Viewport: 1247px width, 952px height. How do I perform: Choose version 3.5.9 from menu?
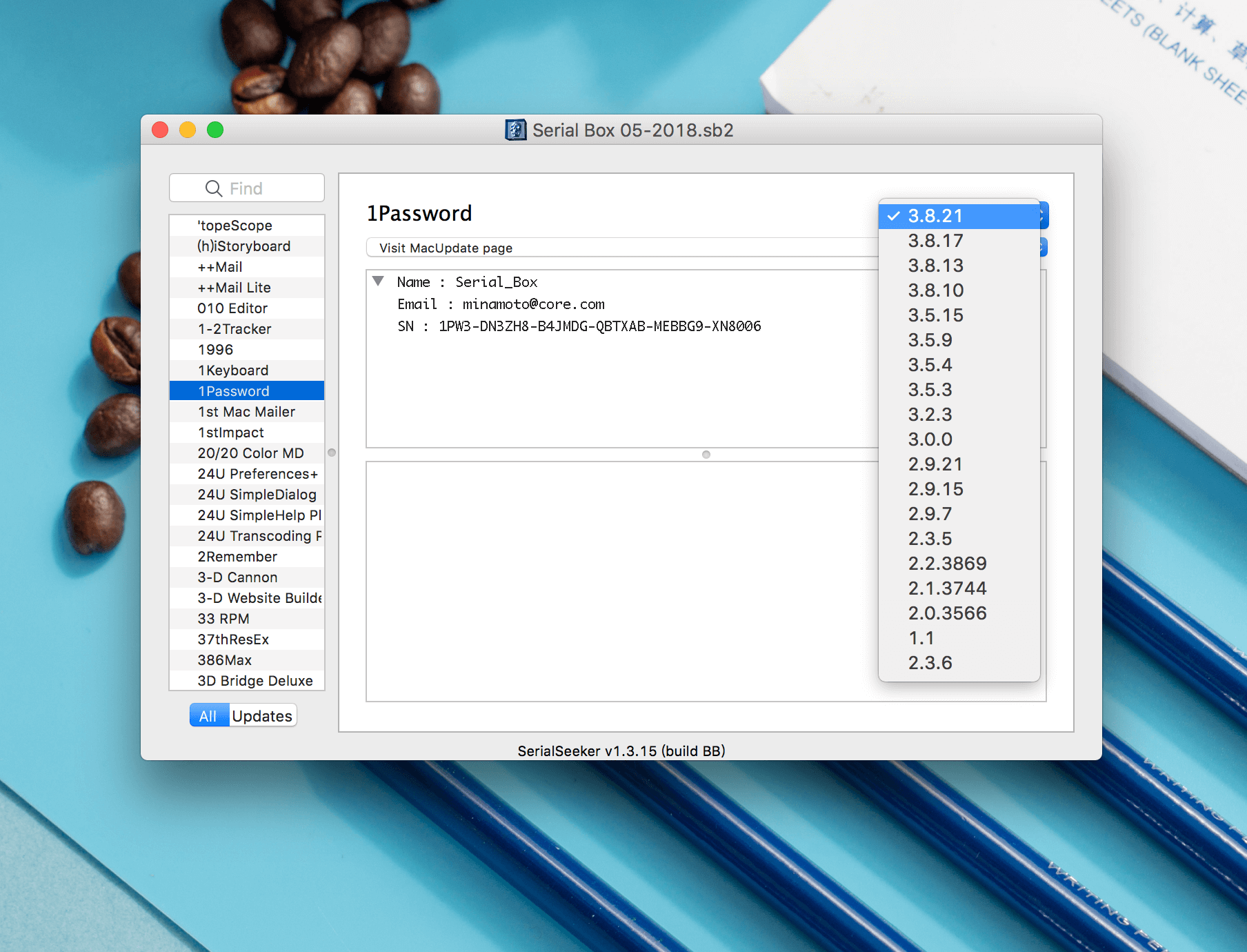click(959, 340)
